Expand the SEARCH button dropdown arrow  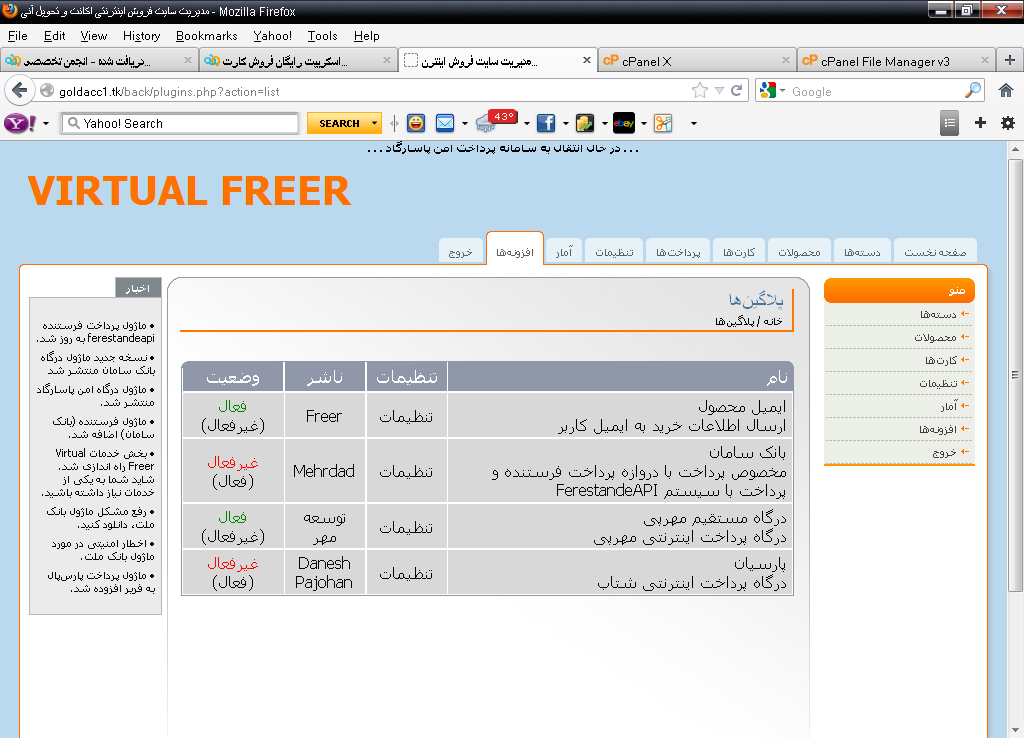pos(374,123)
